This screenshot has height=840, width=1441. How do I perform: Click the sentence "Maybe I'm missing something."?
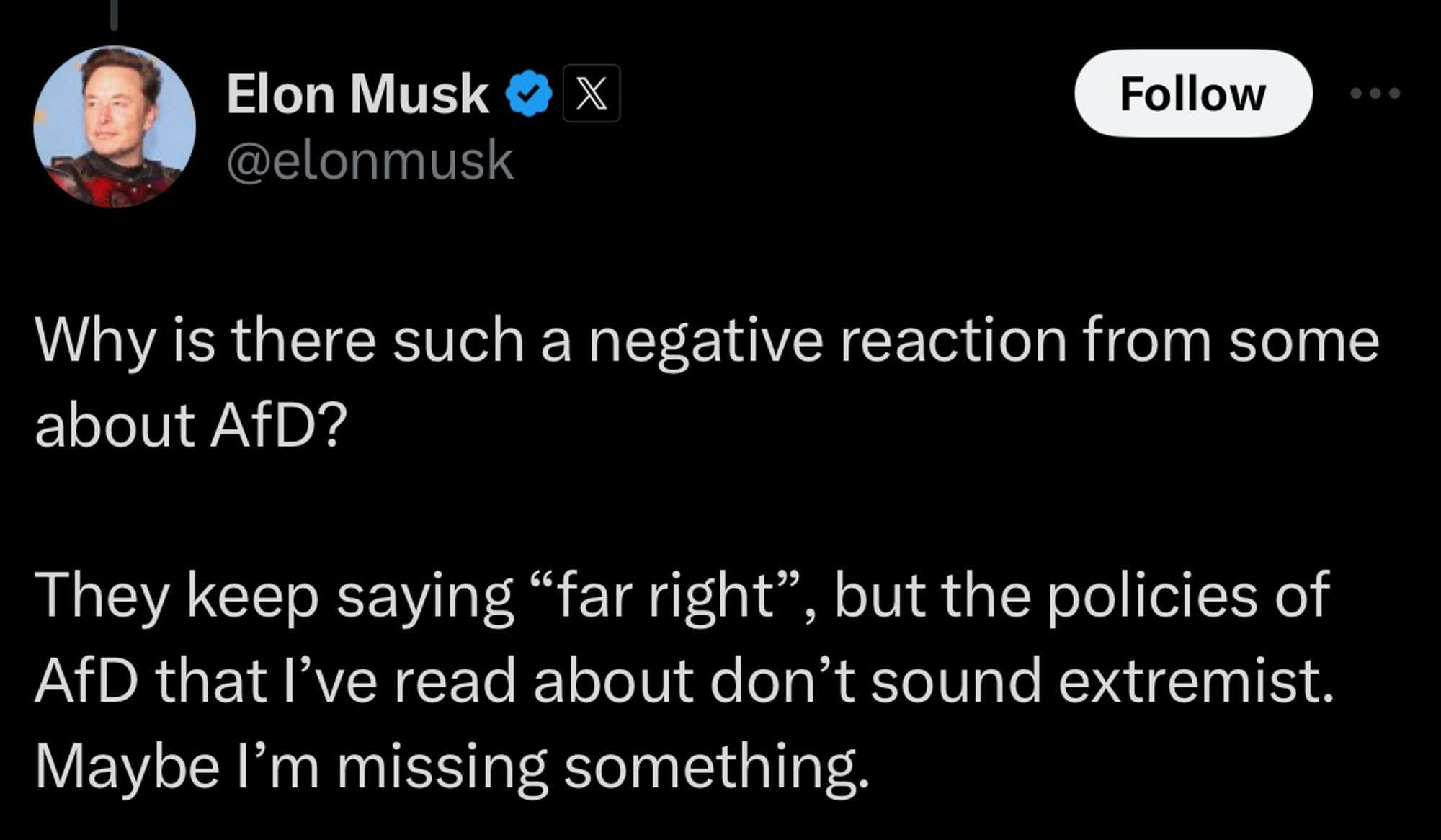(x=452, y=765)
